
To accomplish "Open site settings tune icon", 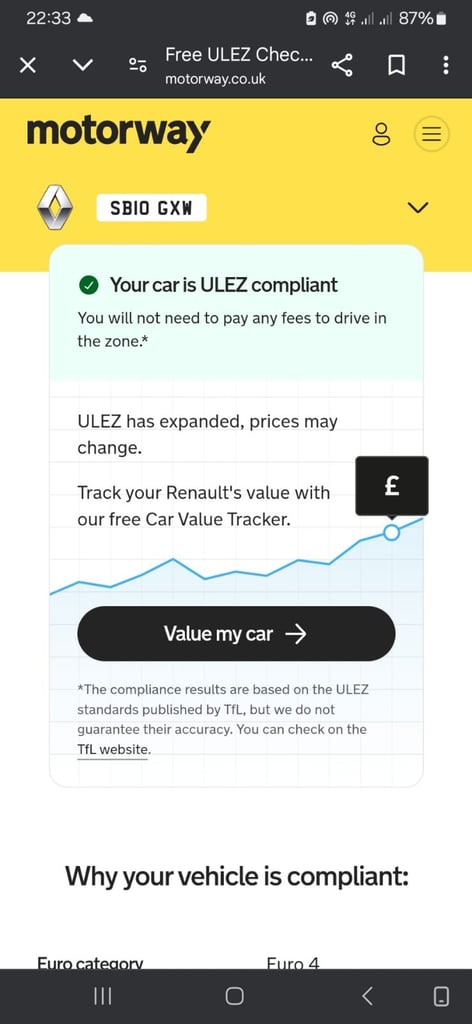I will (138, 65).
